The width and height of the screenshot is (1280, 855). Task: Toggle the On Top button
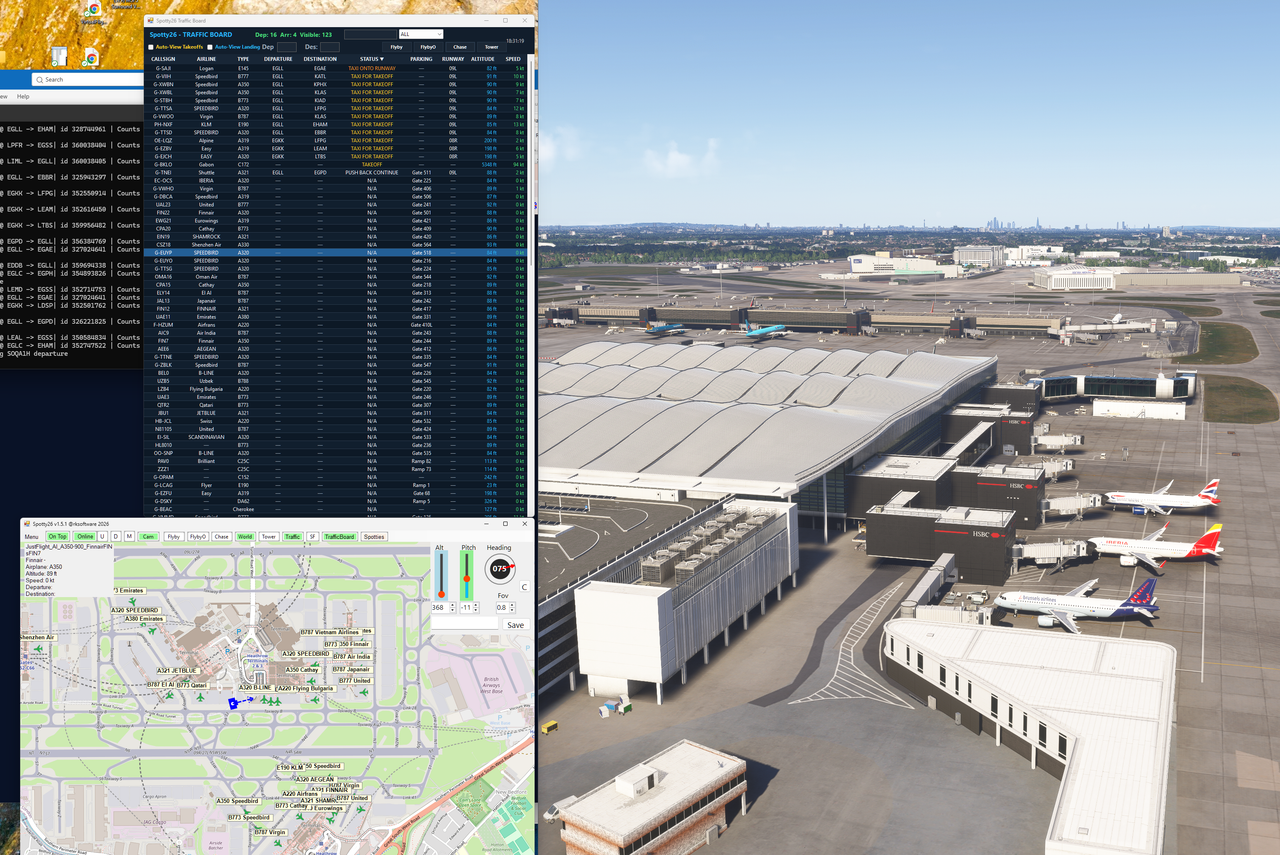(57, 537)
